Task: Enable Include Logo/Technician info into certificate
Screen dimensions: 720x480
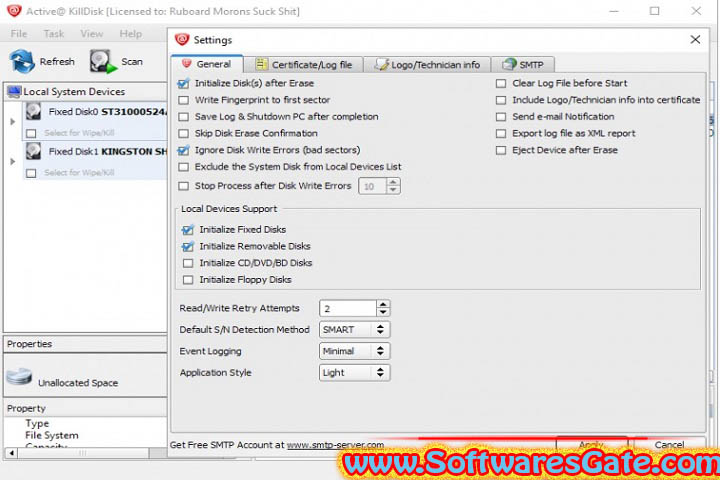Action: click(x=501, y=100)
